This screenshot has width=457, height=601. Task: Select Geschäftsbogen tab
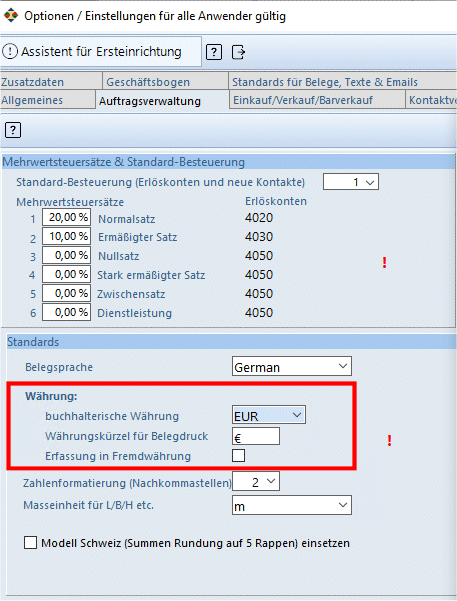[x=165, y=82]
